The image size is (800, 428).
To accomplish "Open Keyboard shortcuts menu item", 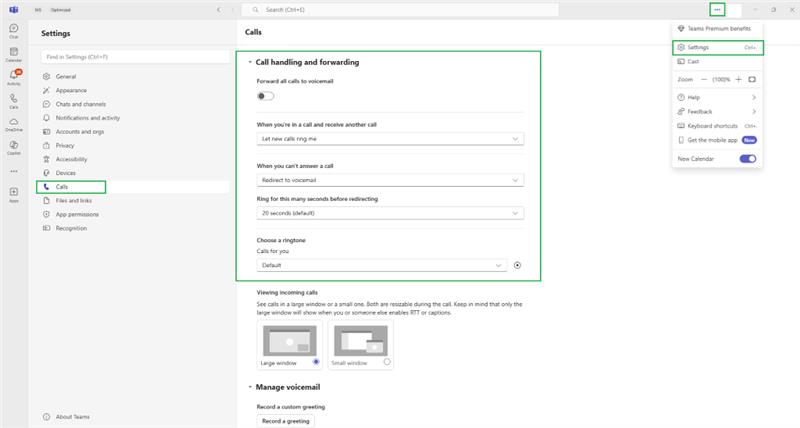I will pos(717,126).
